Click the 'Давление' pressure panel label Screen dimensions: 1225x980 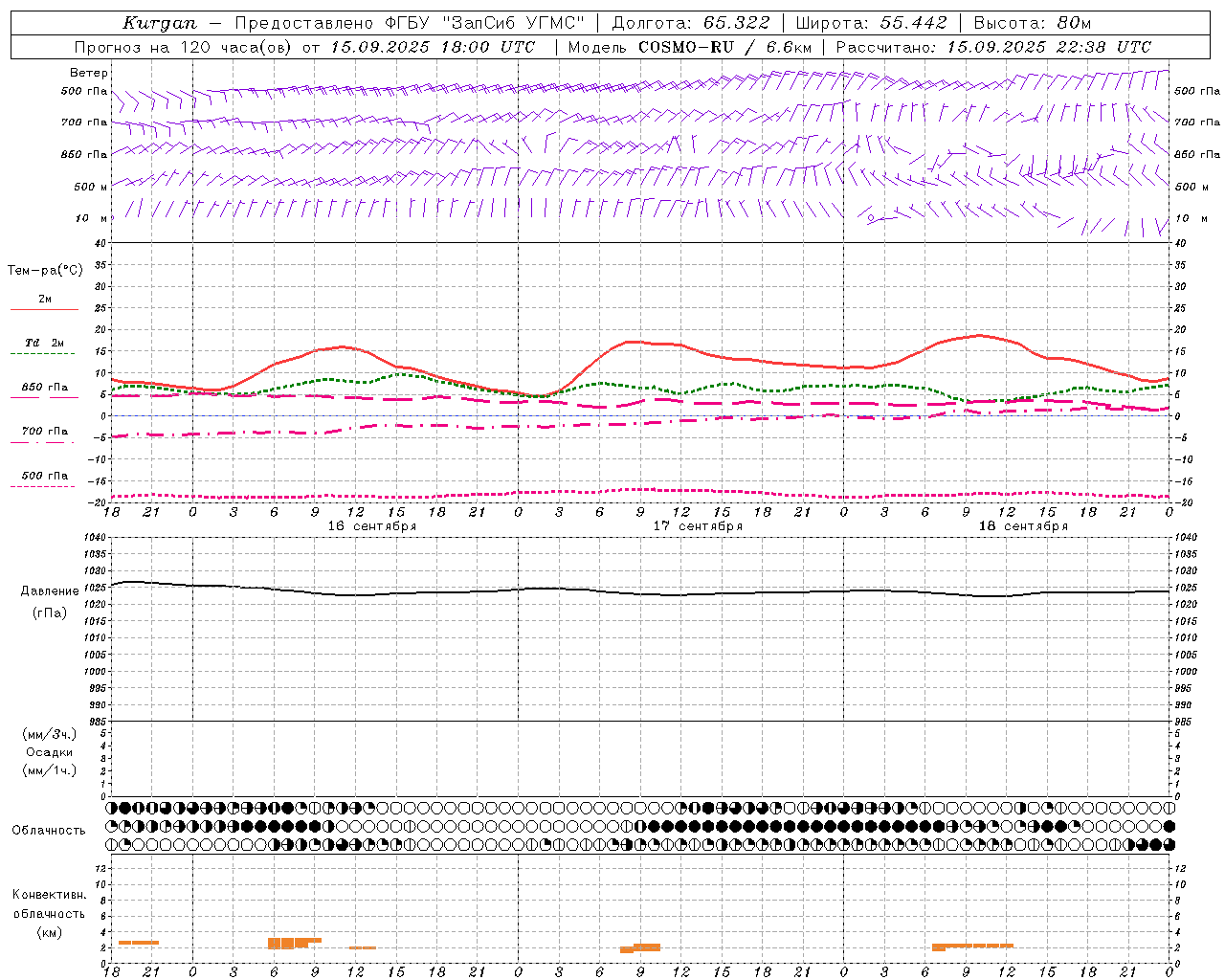coord(50,591)
